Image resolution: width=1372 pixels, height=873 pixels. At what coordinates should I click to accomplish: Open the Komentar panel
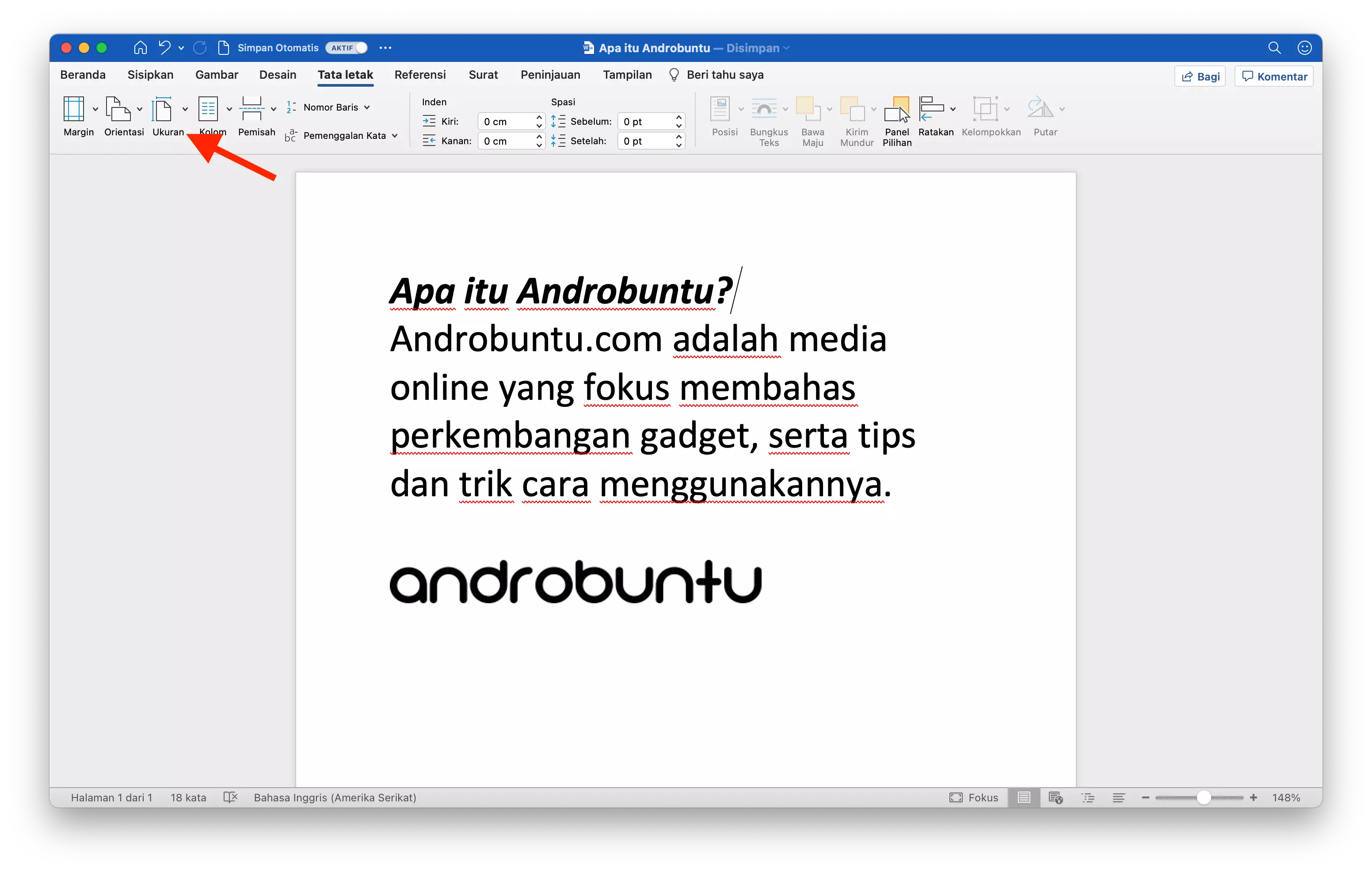click(x=1274, y=76)
